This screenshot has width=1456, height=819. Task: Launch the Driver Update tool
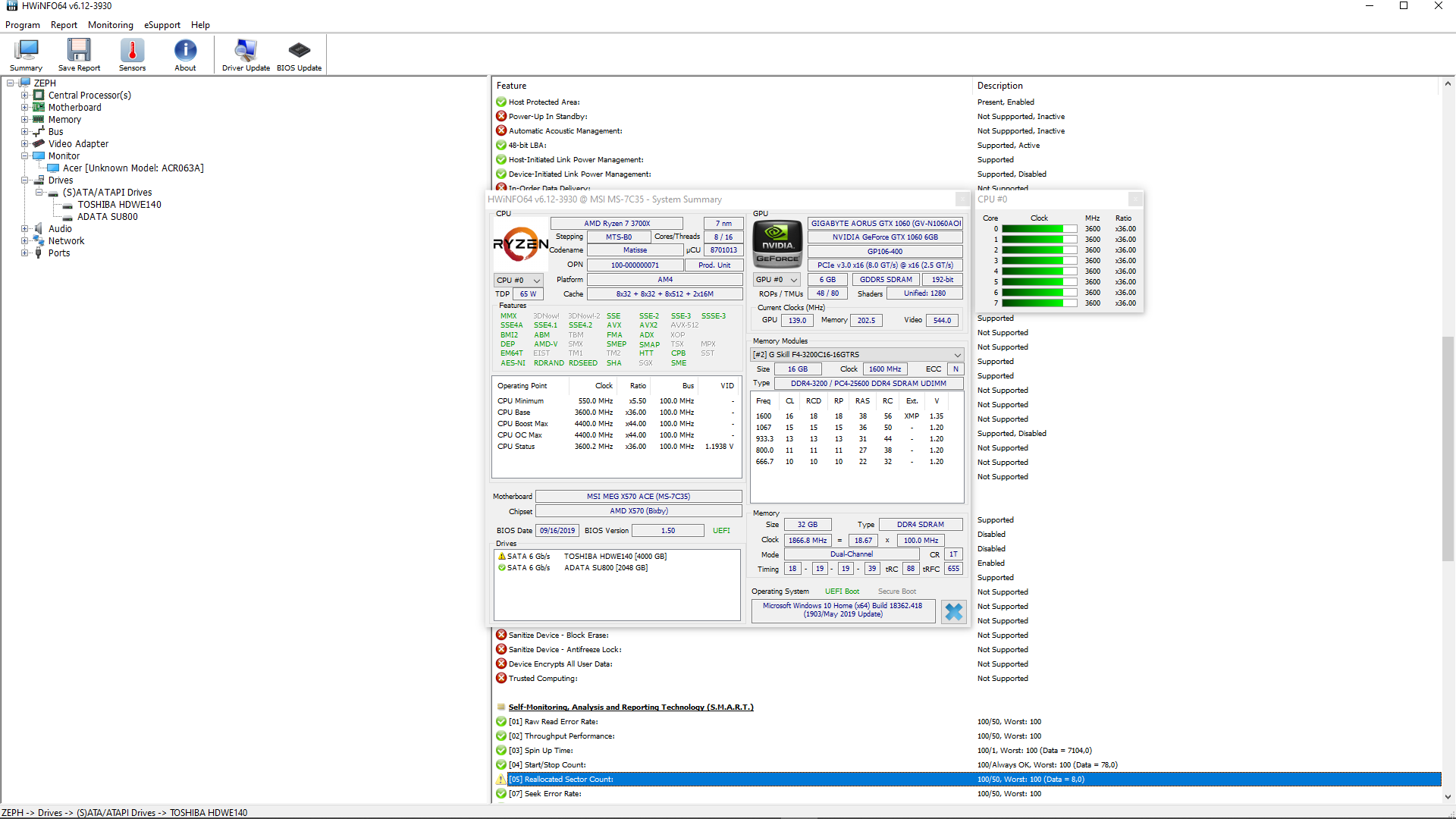click(x=246, y=55)
